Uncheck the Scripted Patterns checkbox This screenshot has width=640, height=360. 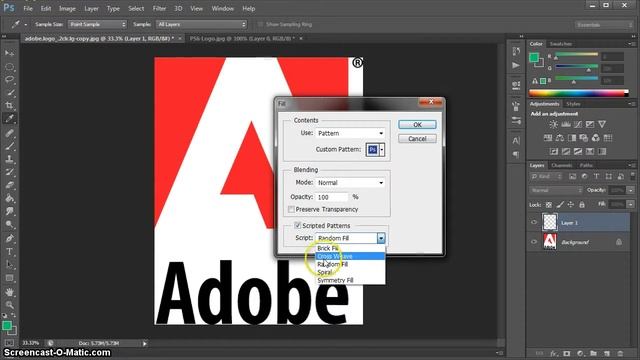[298, 225]
